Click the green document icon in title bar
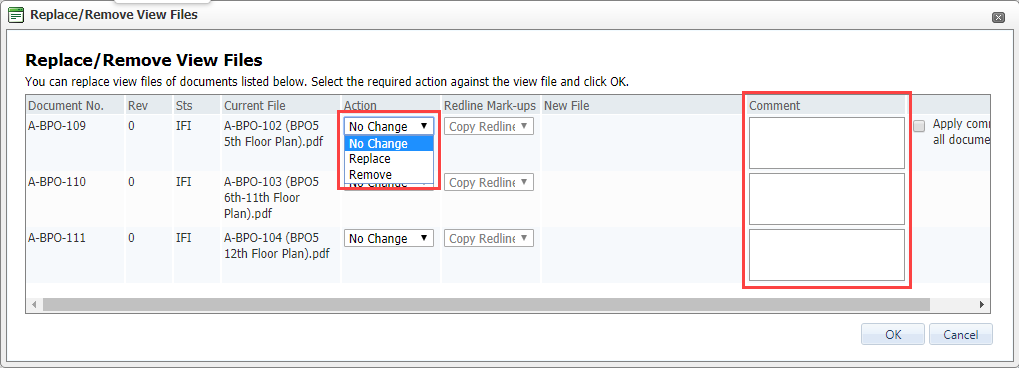1019x368 pixels. coord(16,14)
